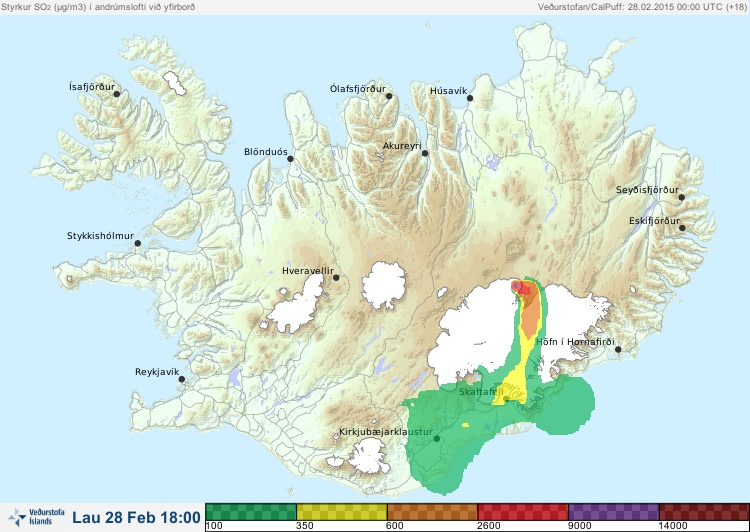Click the red 2600 legend swatch
The image size is (750, 532).
(523, 512)
